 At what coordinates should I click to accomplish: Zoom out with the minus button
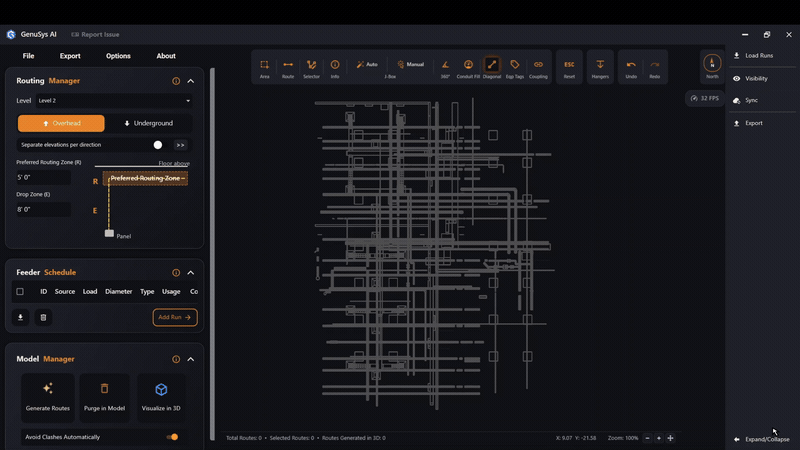click(647, 438)
